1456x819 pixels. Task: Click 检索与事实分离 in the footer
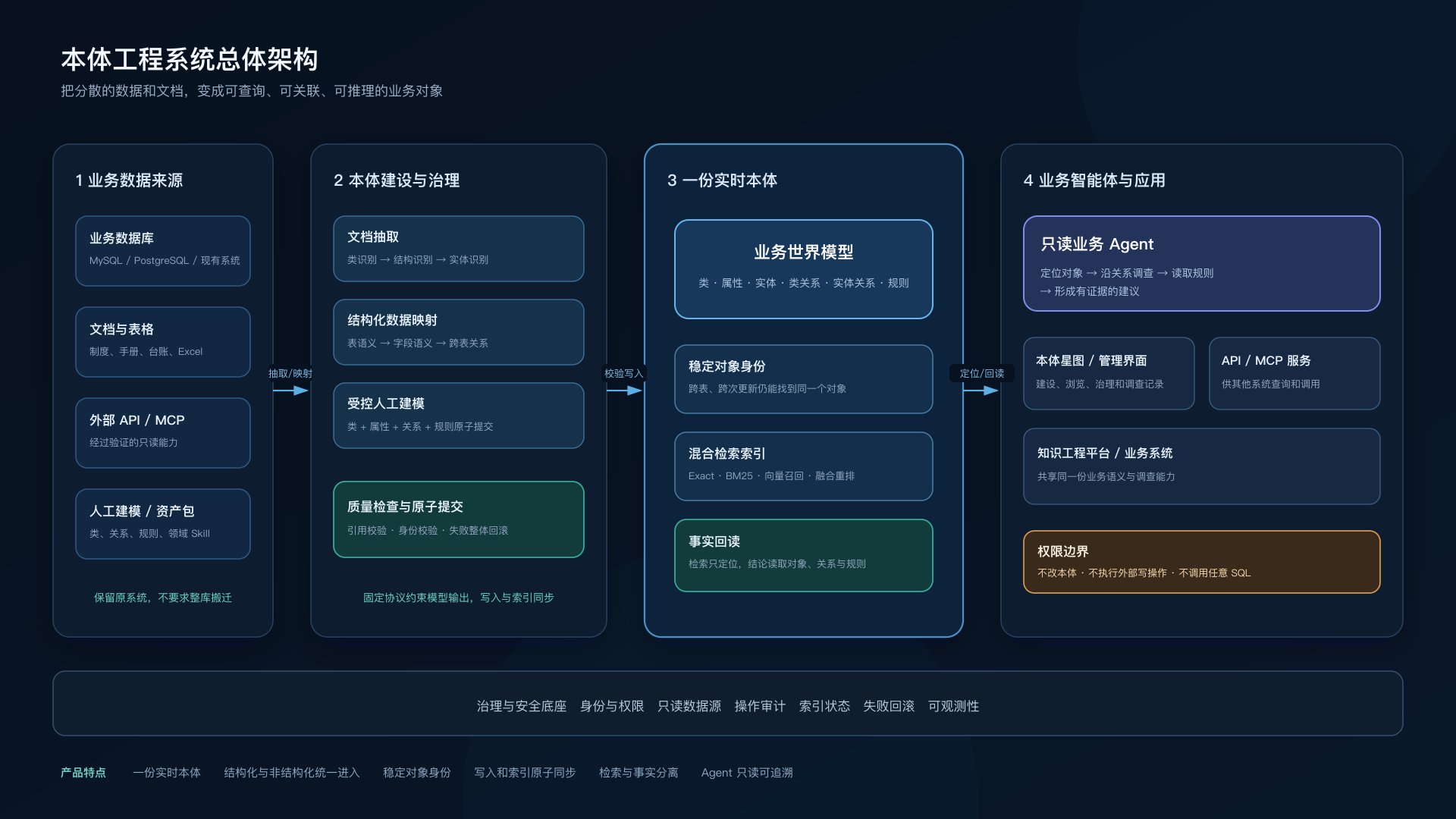click(639, 773)
